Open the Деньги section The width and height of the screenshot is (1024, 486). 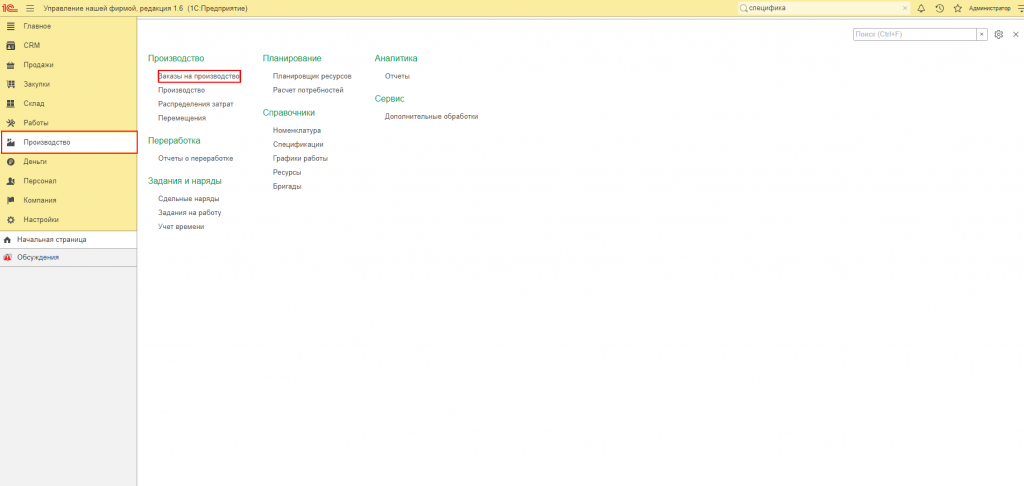[35, 161]
